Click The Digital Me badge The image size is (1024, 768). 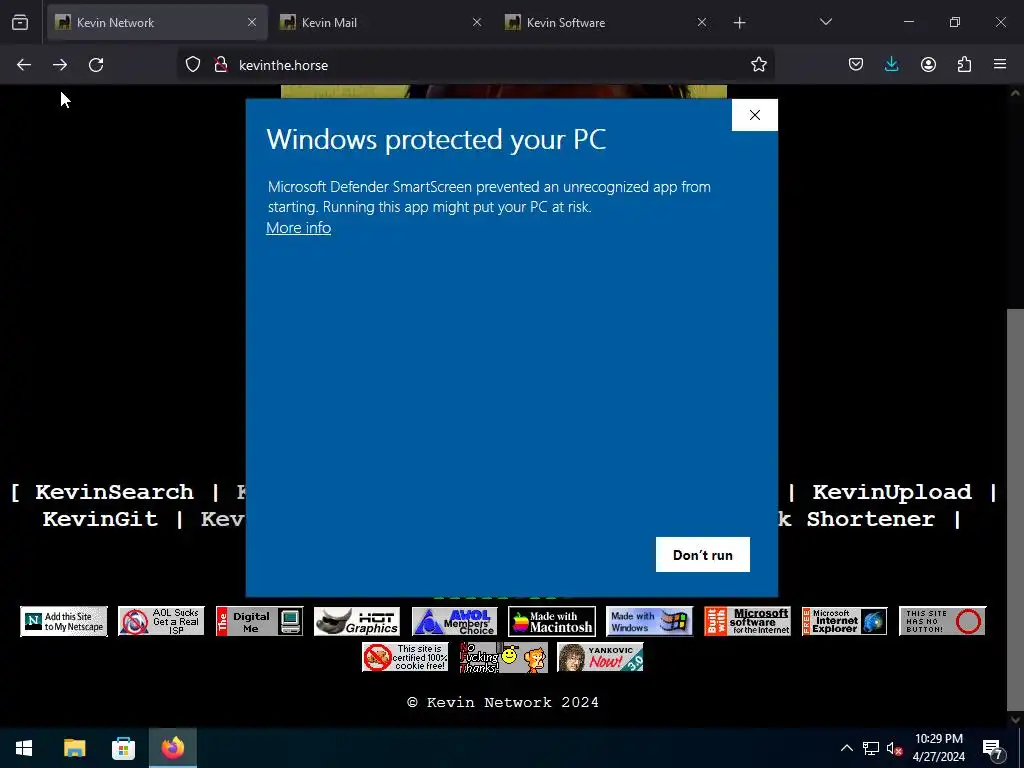(259, 621)
